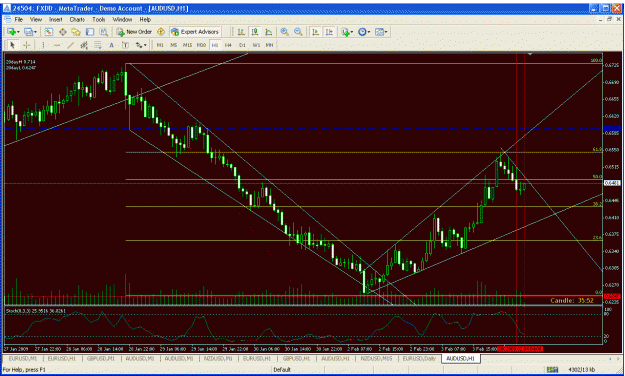
Task: Select the Fibonacci retracement tool
Action: click(x=98, y=45)
